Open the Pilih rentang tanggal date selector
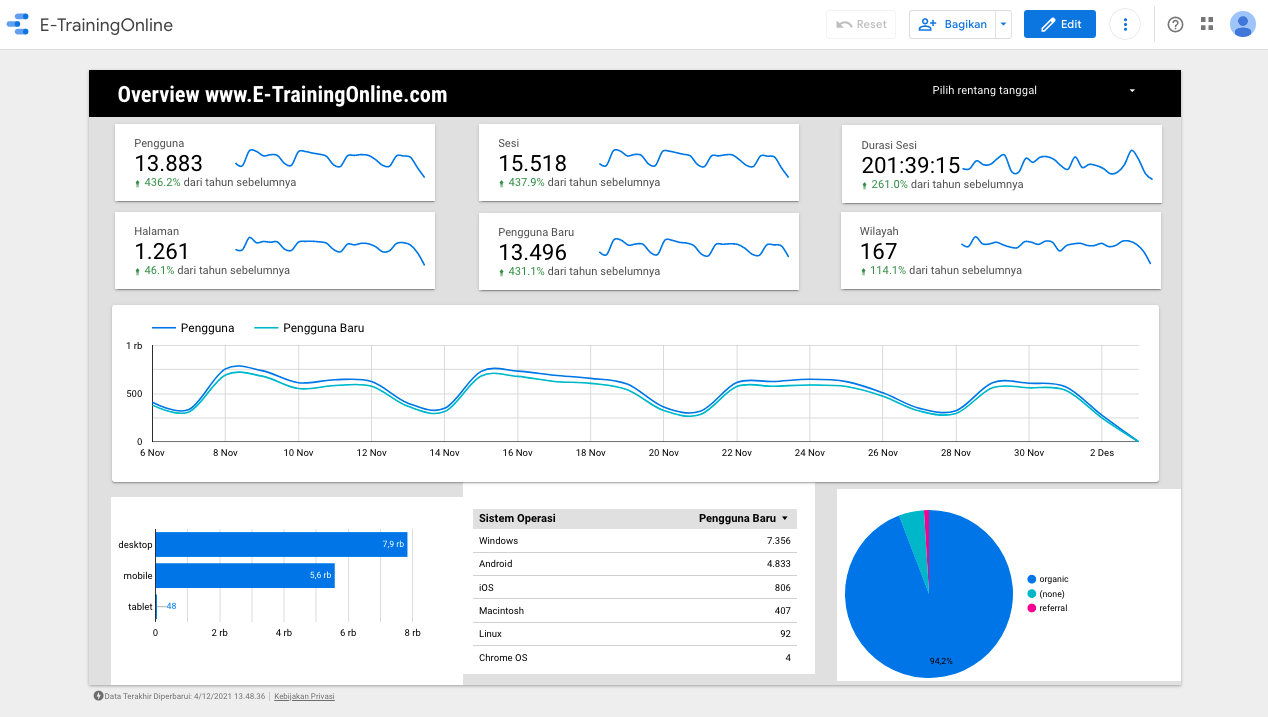Screen dimensions: 1268x717 1034,90
